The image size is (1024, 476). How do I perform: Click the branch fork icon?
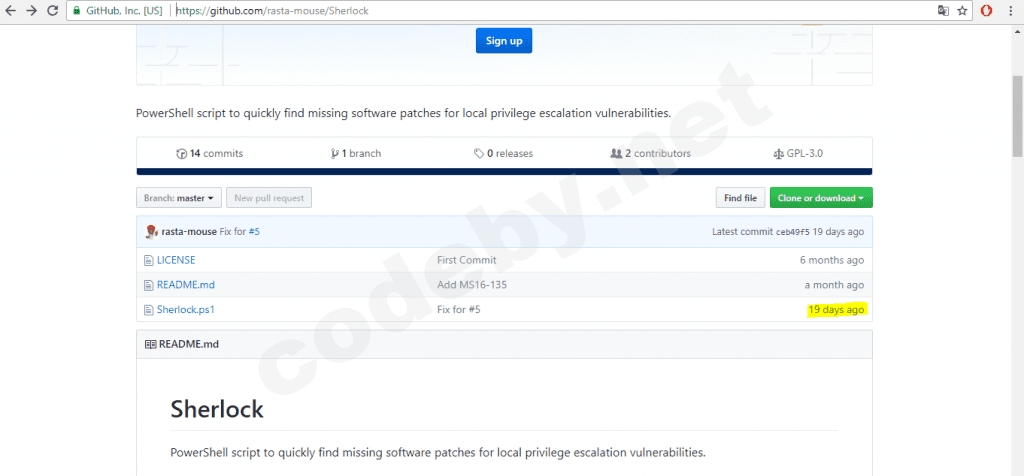point(335,154)
